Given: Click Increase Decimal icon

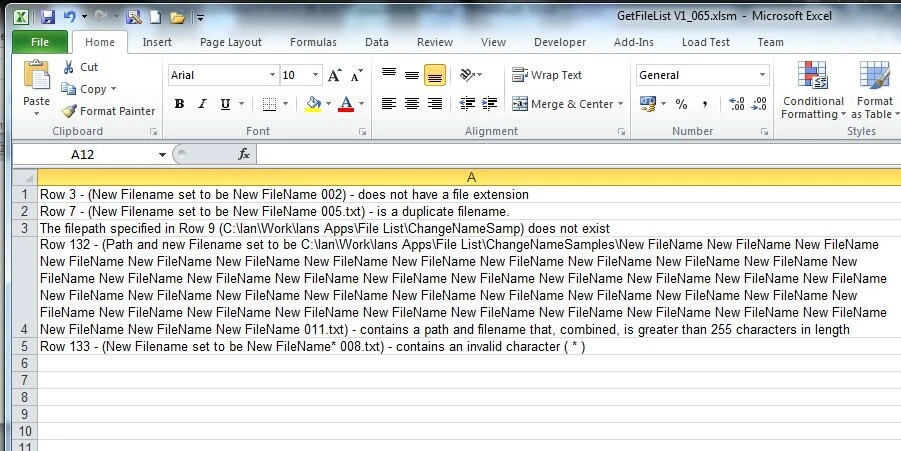Looking at the screenshot, I should coord(737,104).
